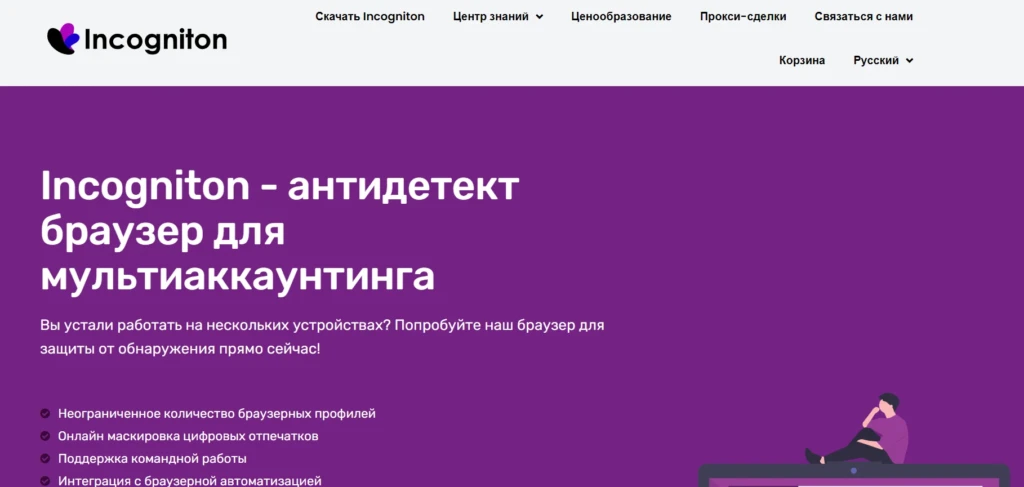Open the Скачать Incogniton page
Viewport: 1024px width, 487px height.
pos(370,16)
